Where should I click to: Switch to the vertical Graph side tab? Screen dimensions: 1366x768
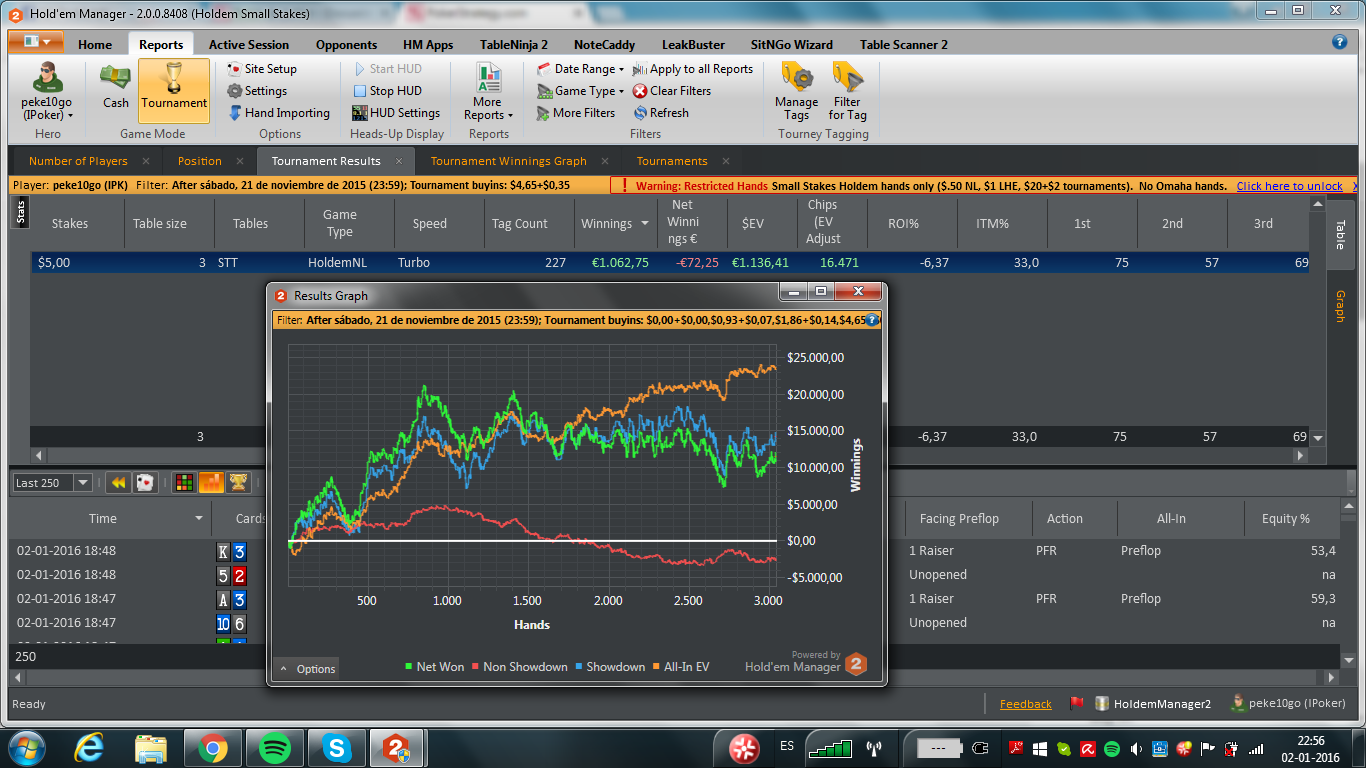pyautogui.click(x=1339, y=306)
